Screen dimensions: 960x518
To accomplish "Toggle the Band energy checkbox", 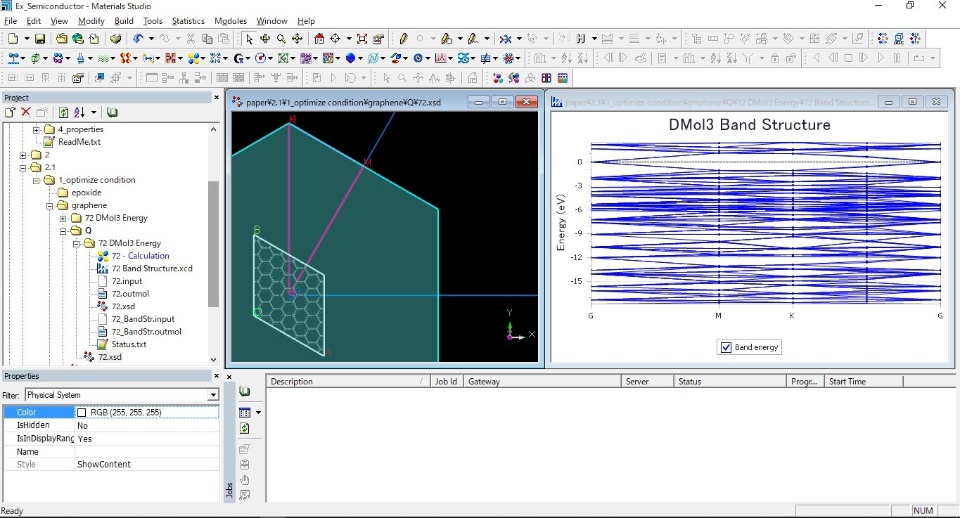I will pyautogui.click(x=726, y=348).
